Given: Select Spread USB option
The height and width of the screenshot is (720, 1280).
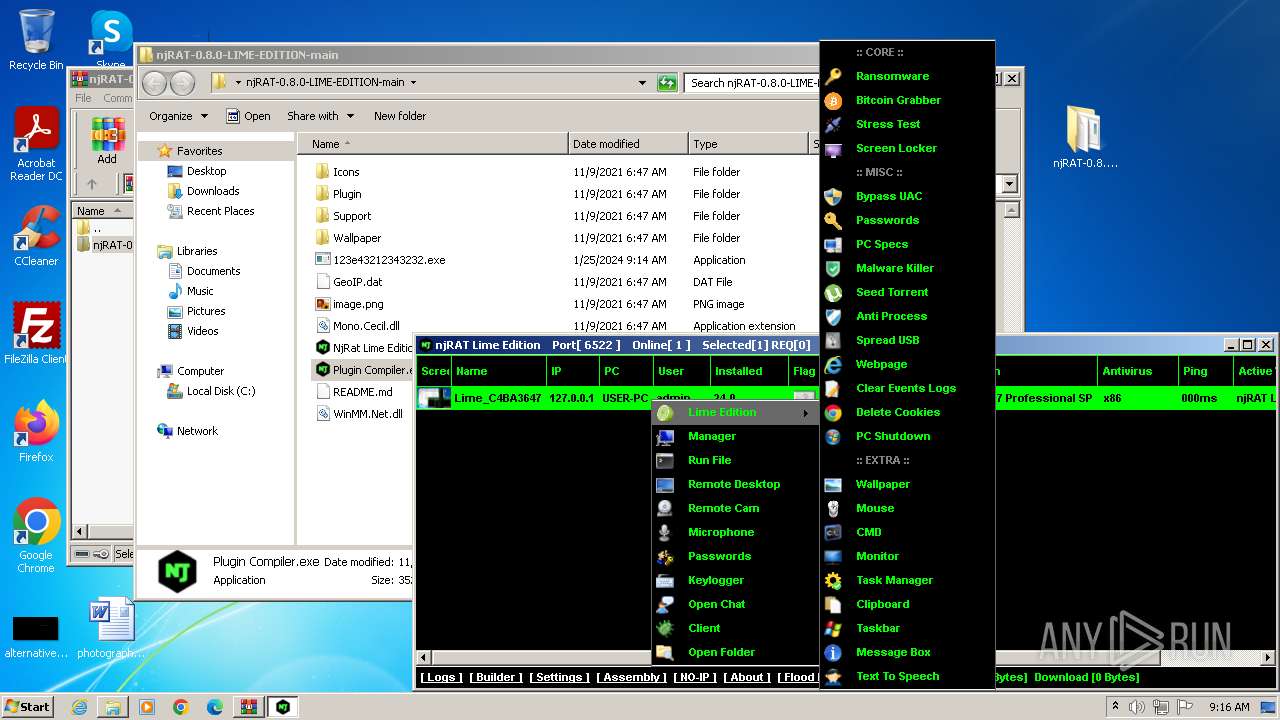Looking at the screenshot, I should tap(887, 340).
